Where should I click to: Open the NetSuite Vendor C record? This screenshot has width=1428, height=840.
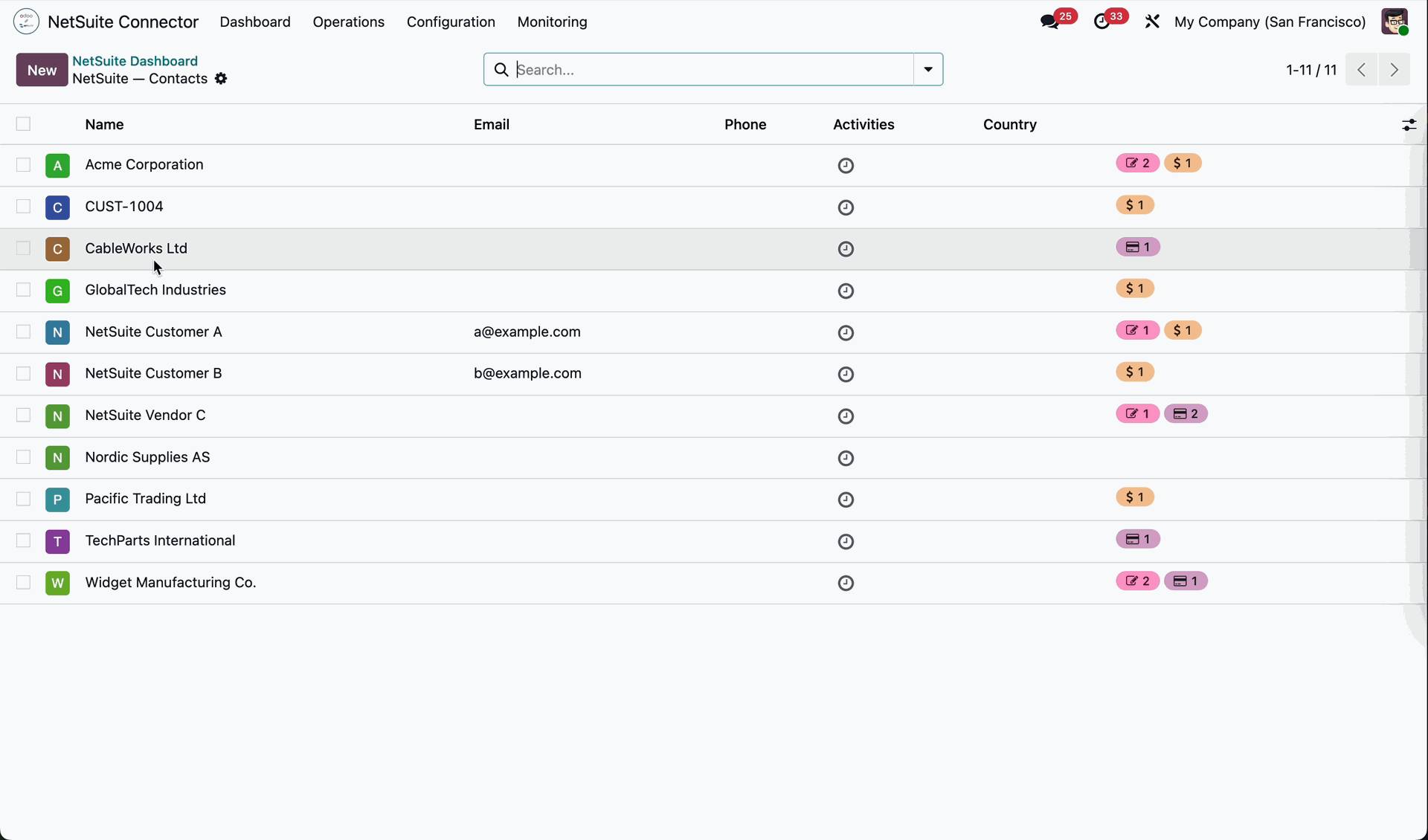coord(145,415)
